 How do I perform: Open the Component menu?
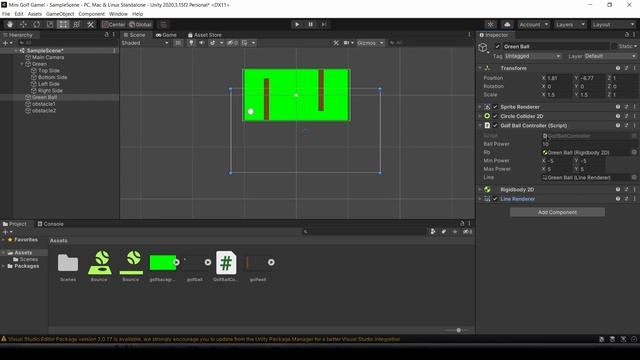(91, 14)
